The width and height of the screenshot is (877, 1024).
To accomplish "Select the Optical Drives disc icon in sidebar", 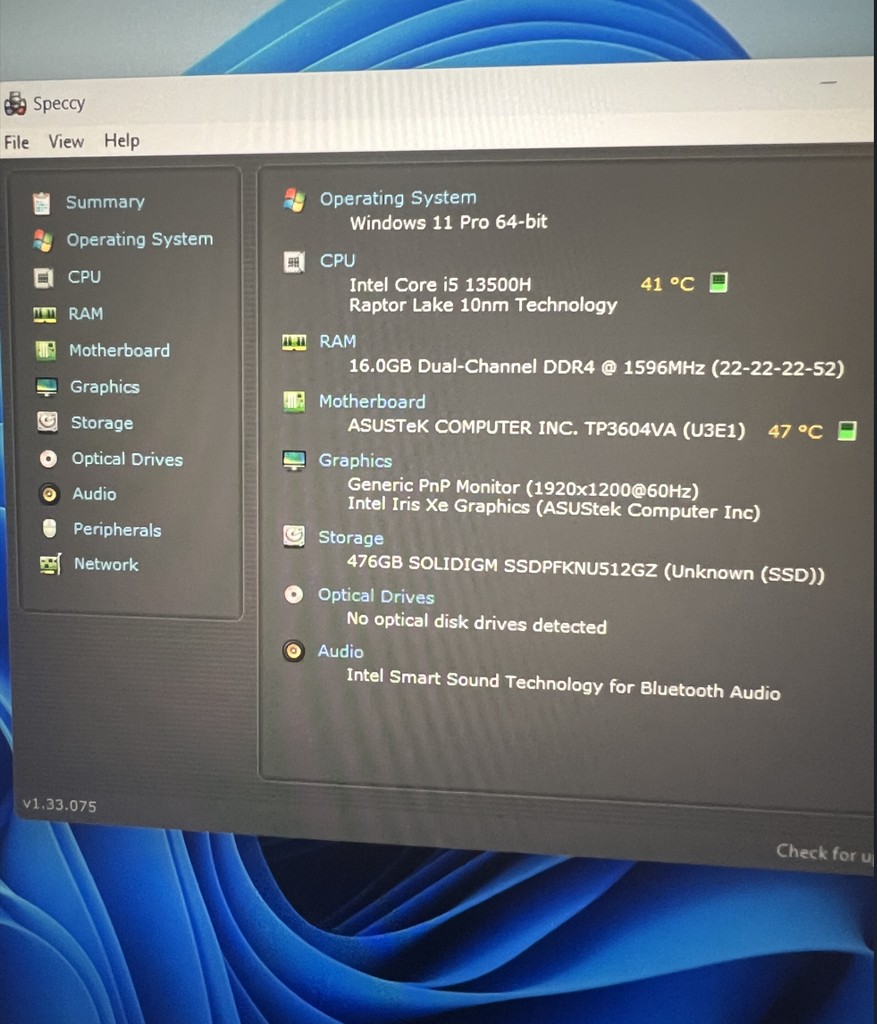I will pos(48,459).
